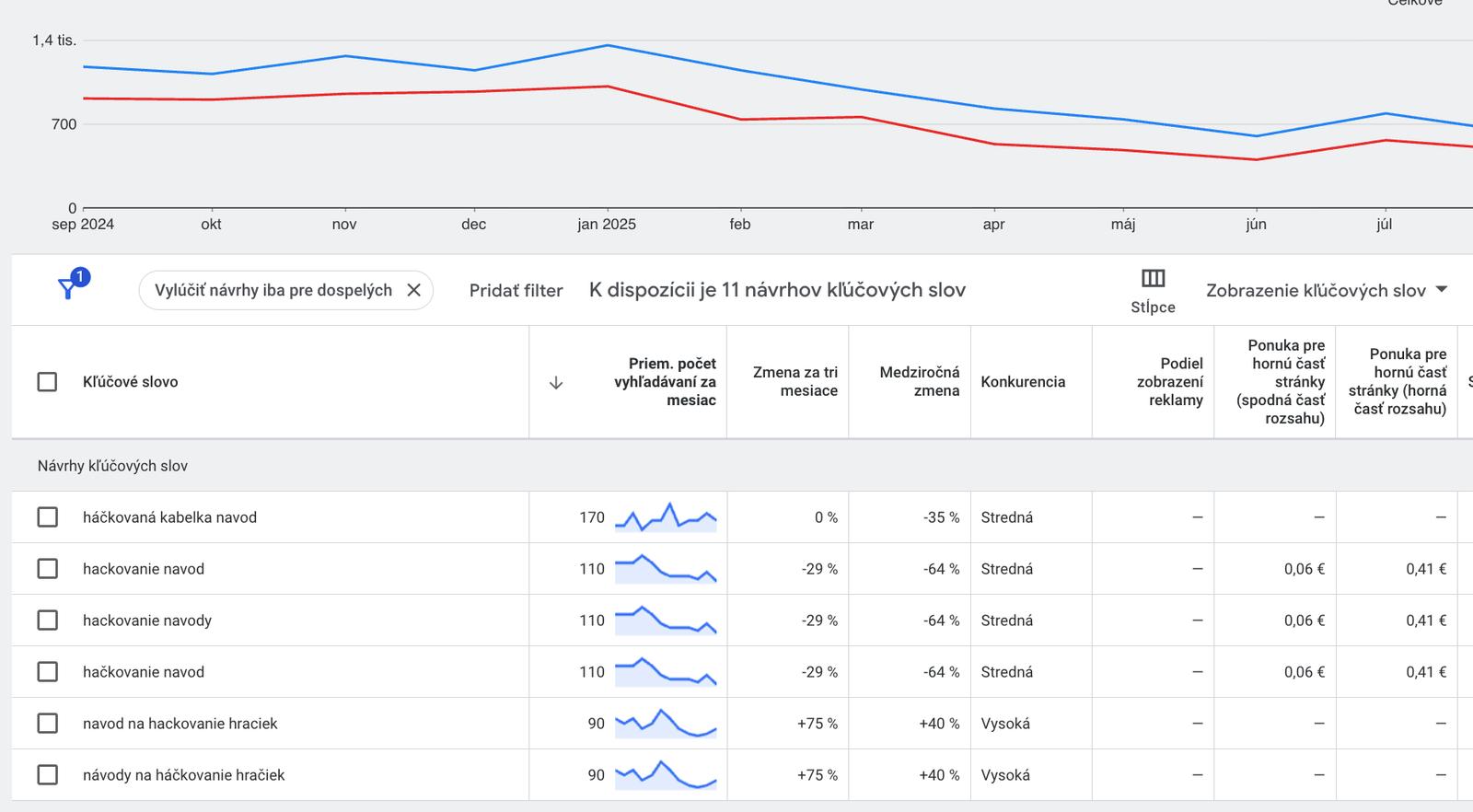
Task: Open the 'hackovanie navody' keyword text
Action: (147, 621)
